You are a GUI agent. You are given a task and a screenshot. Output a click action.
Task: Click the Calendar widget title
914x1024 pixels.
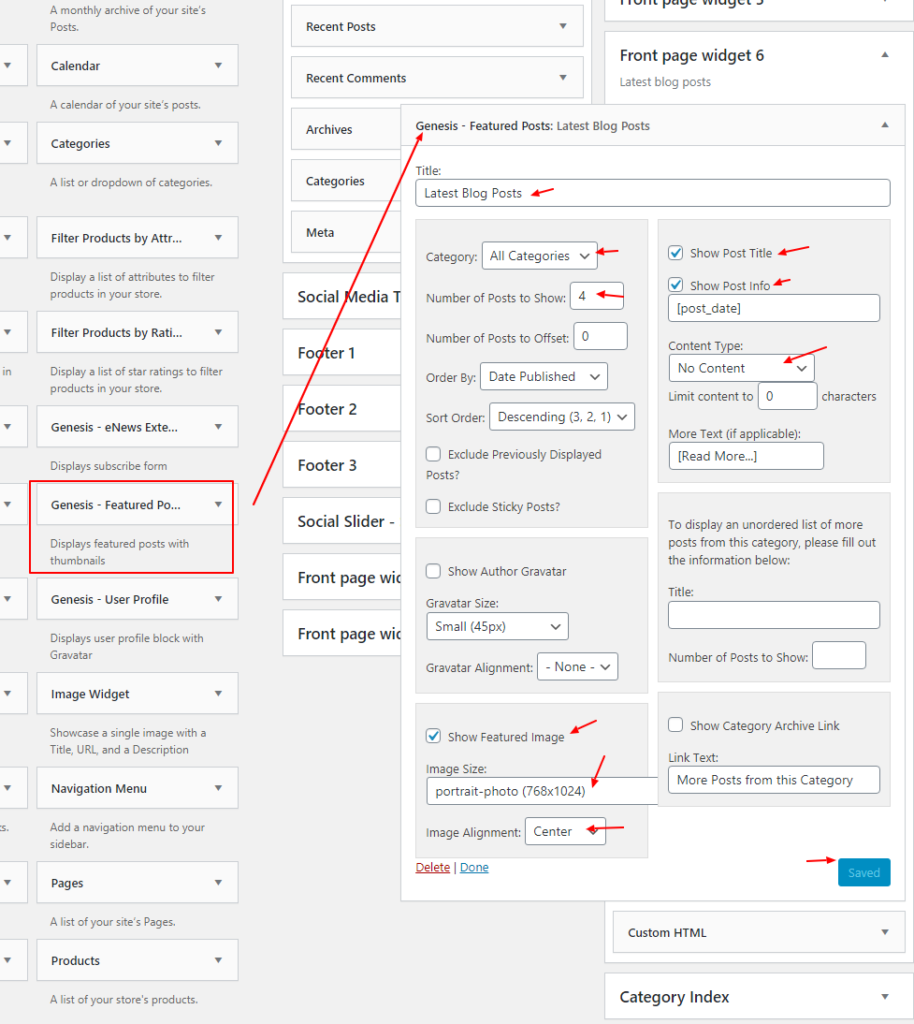click(x=75, y=66)
